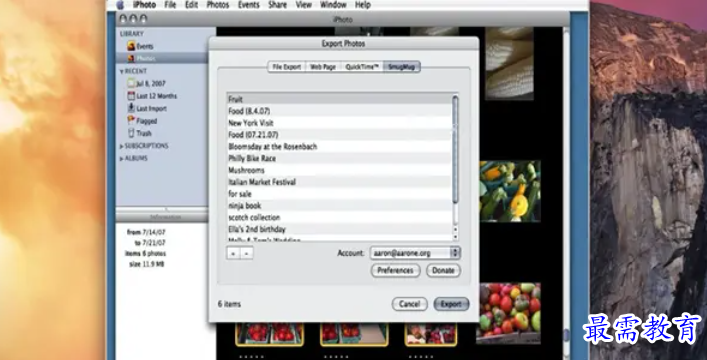Select the ninja book gallery
This screenshot has height=360, width=707.
tap(339, 205)
